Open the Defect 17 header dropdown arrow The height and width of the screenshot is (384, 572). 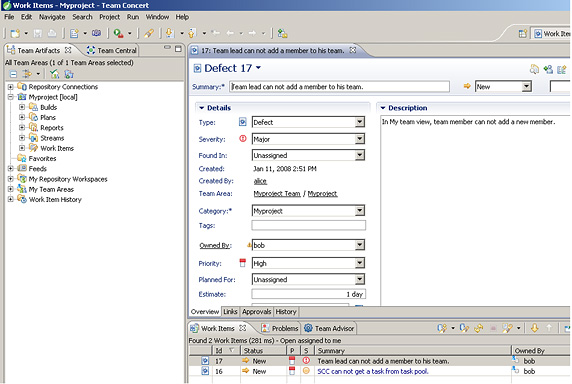tap(259, 68)
